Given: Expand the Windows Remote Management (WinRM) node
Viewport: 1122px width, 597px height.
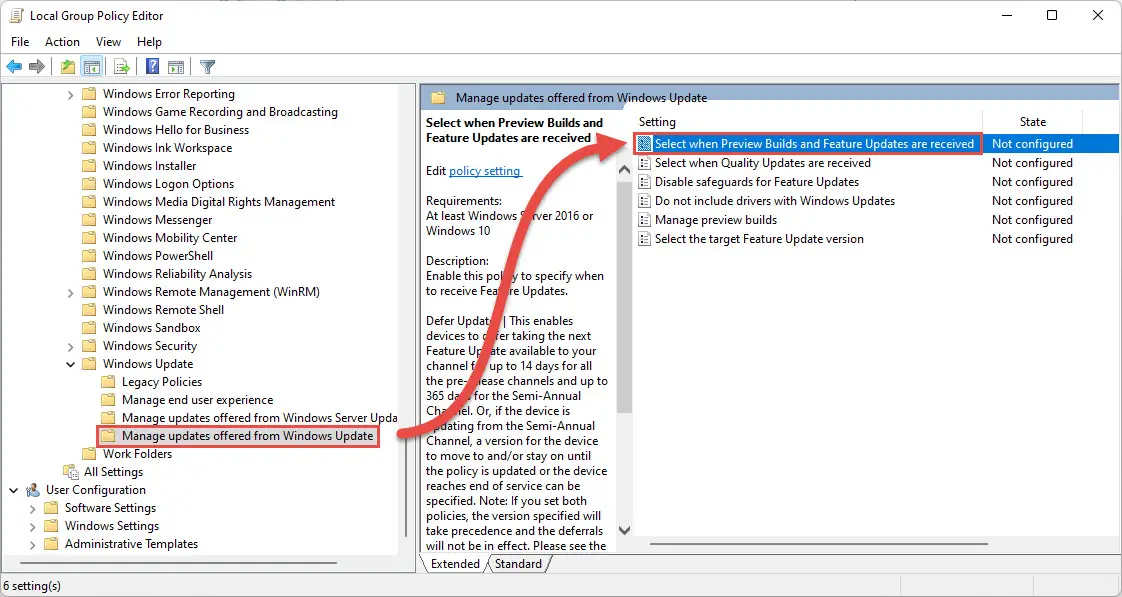Looking at the screenshot, I should point(70,292).
